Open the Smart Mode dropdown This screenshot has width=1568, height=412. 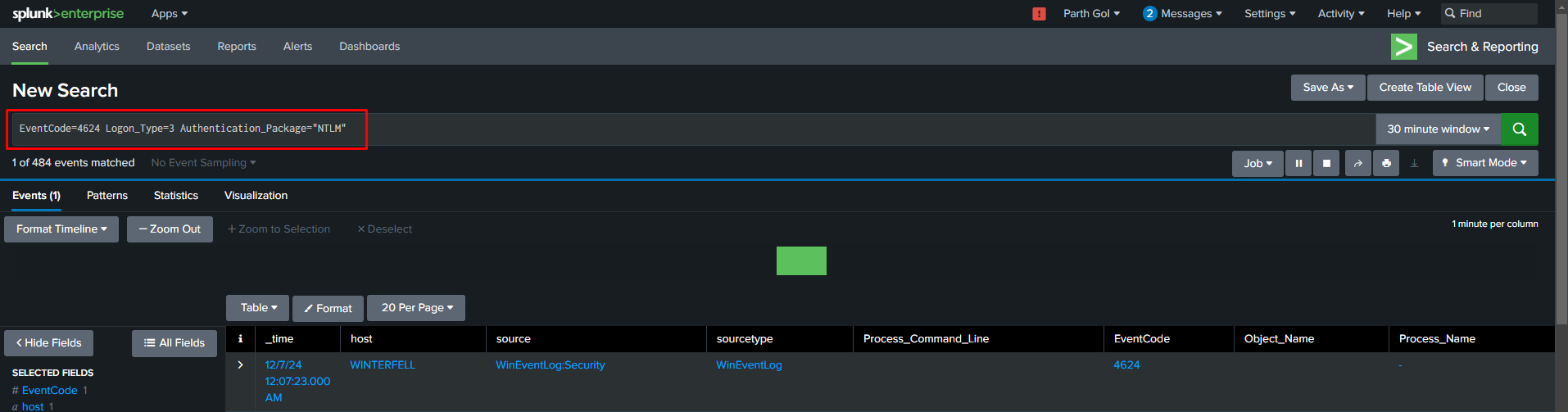pyautogui.click(x=1484, y=163)
